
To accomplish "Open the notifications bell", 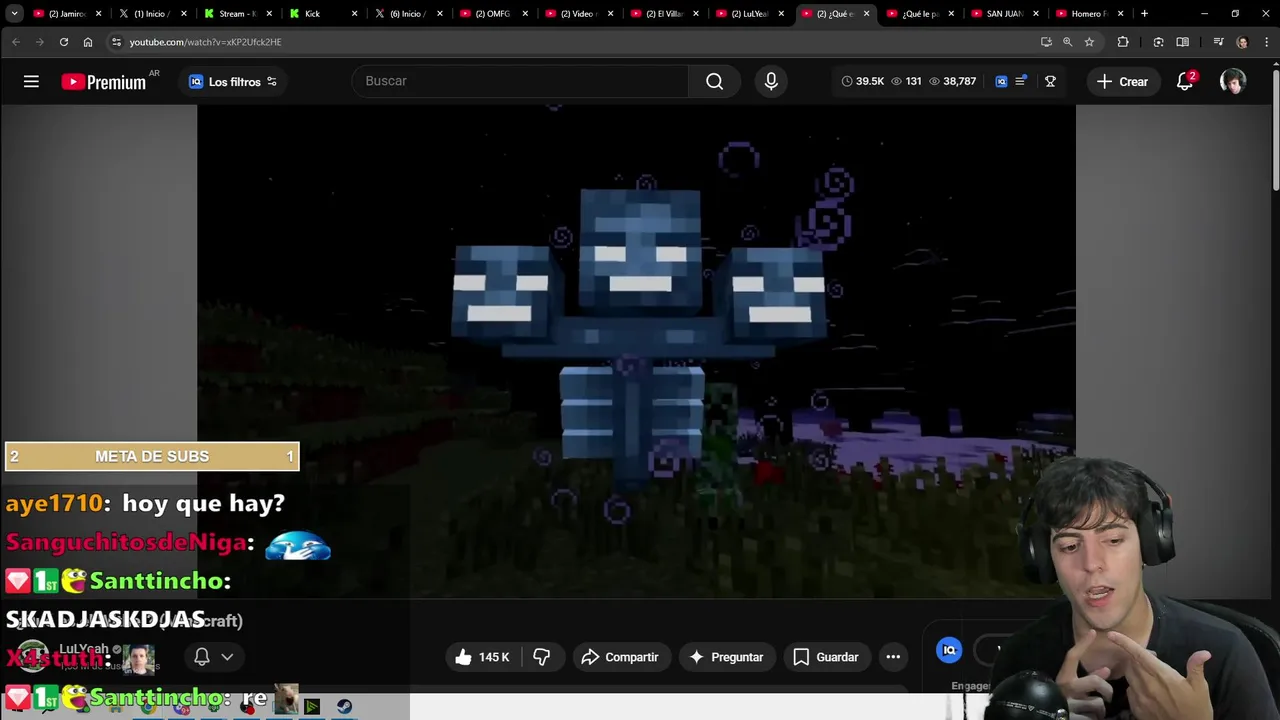I will coord(1185,82).
